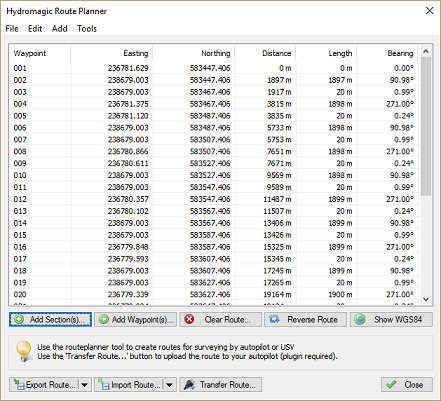Expand the Export Route dropdown arrow
The image size is (441, 401).
[85, 385]
